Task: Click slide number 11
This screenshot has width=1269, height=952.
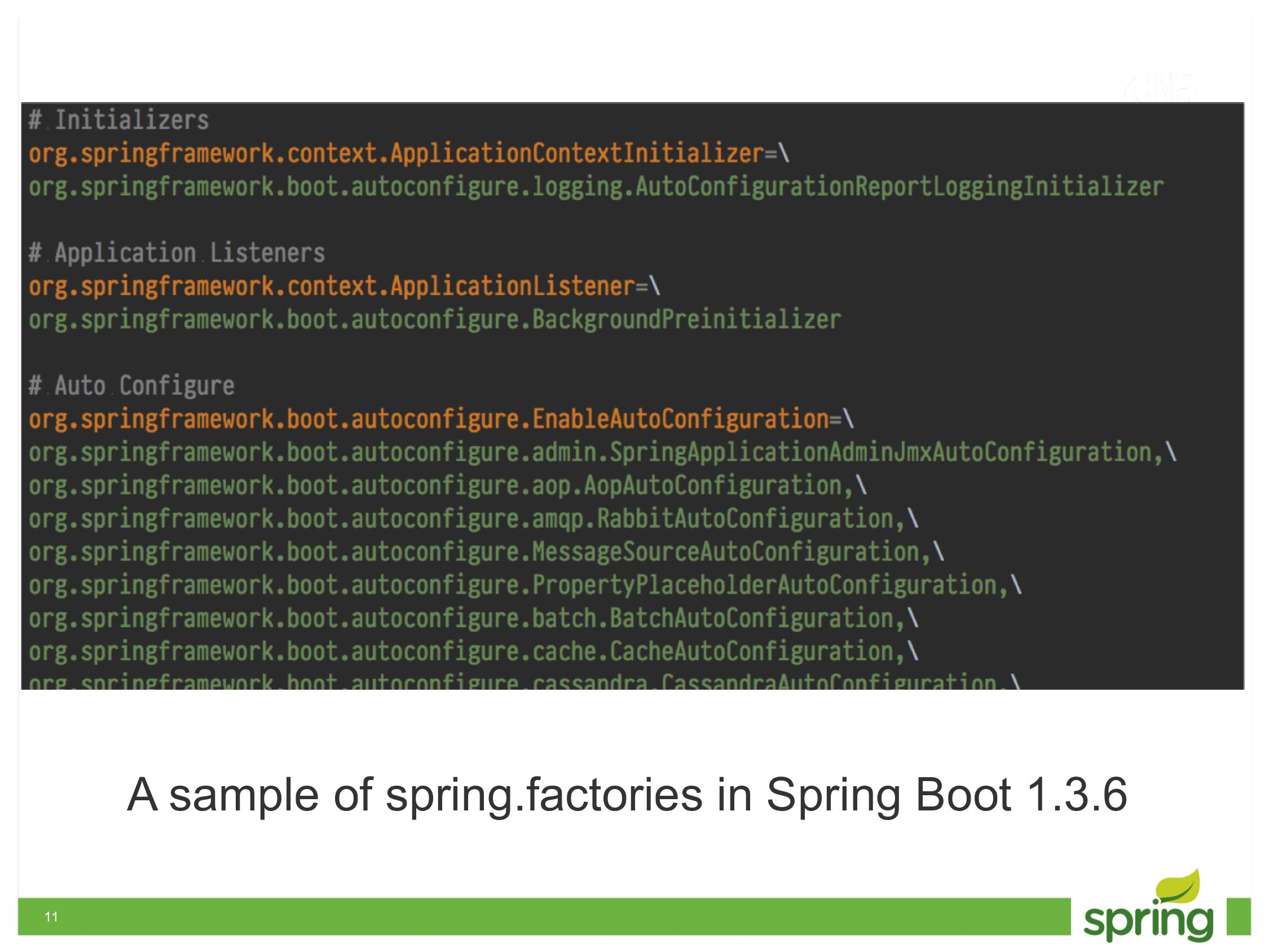Action: click(51, 916)
